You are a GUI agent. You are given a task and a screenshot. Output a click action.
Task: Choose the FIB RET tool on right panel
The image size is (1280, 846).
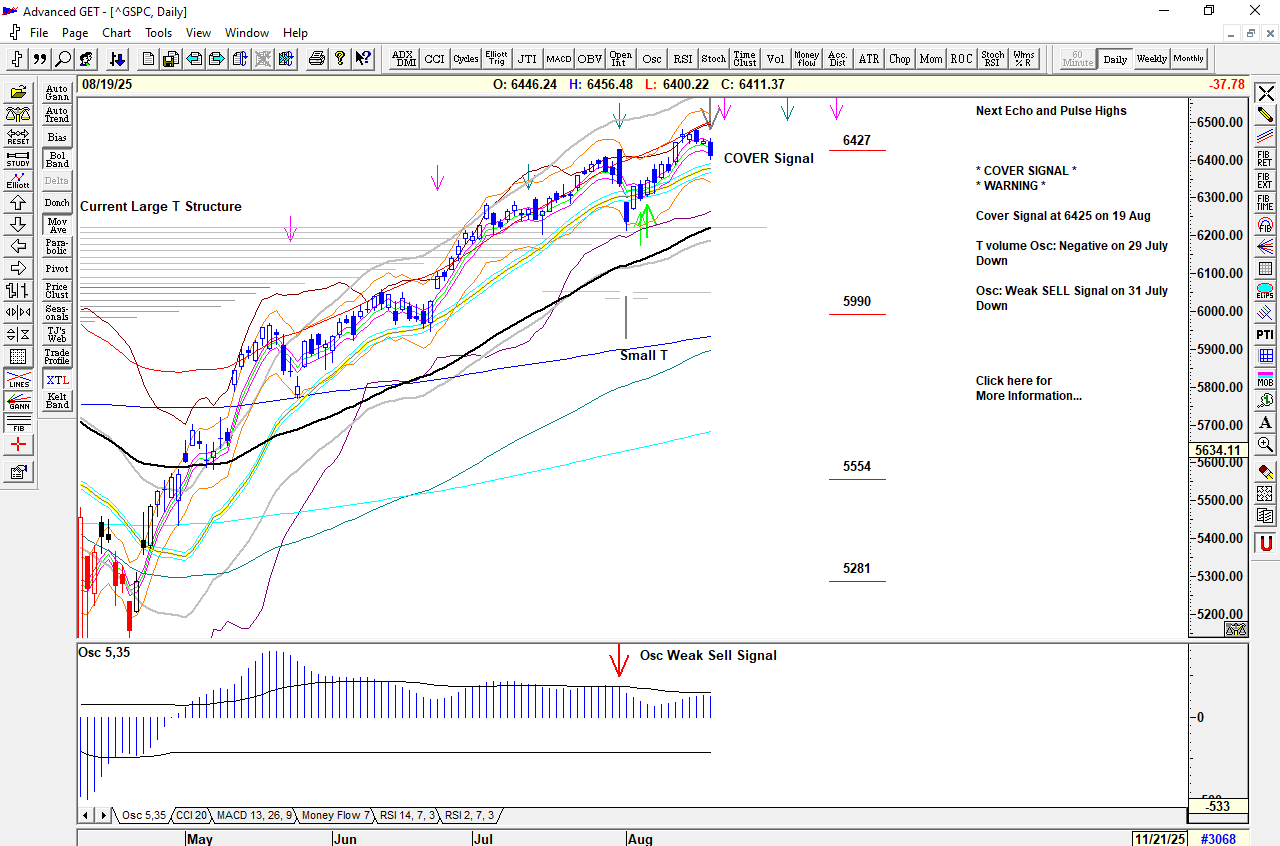1265,158
